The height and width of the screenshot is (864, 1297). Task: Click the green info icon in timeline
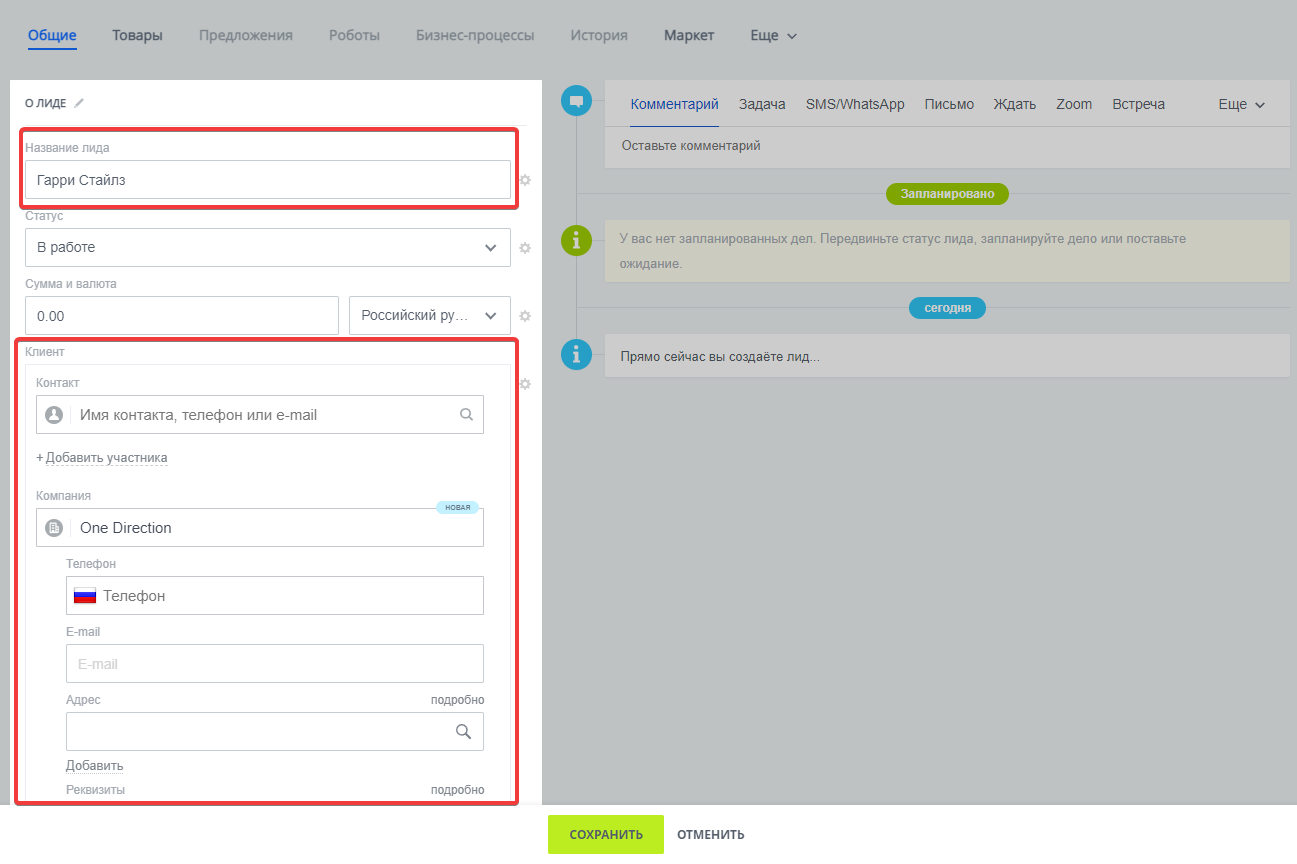pos(576,240)
